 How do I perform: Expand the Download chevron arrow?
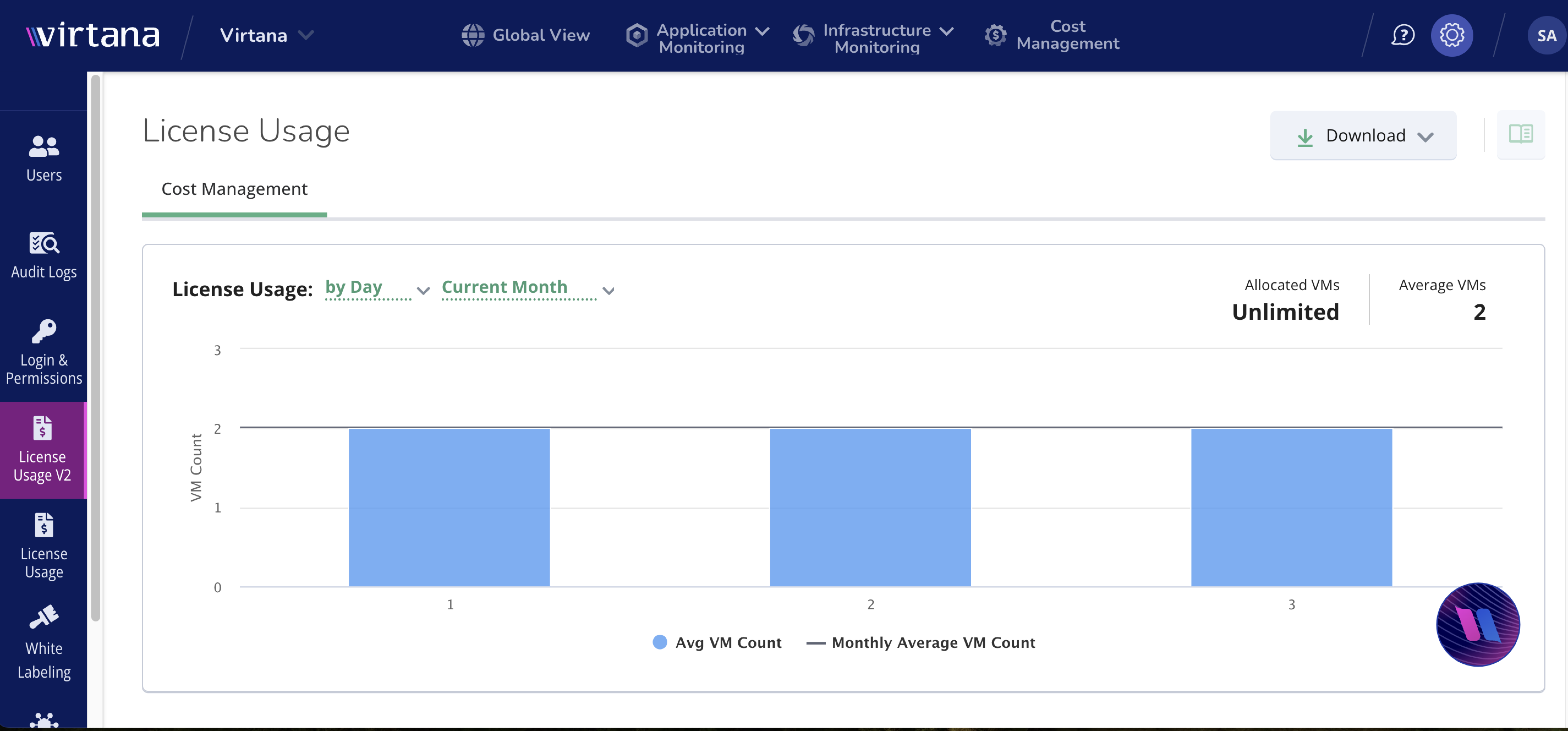click(x=1425, y=137)
